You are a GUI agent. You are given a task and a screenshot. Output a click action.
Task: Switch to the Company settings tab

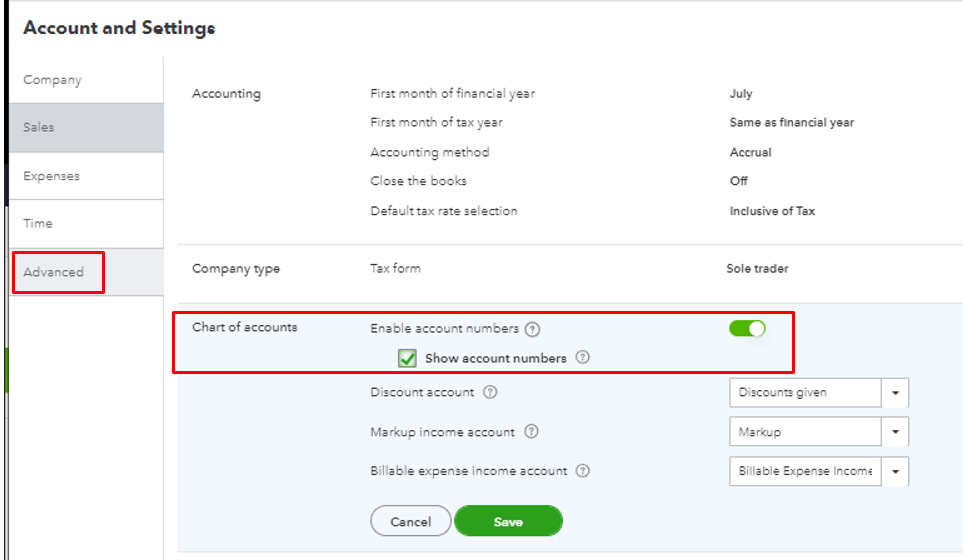click(52, 80)
